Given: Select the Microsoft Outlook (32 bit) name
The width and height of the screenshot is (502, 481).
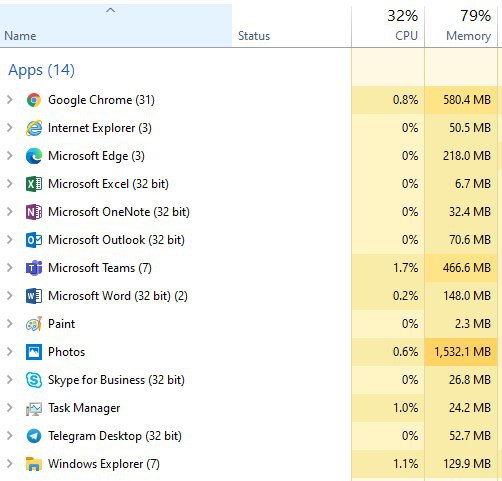Looking at the screenshot, I should pyautogui.click(x=116, y=240).
